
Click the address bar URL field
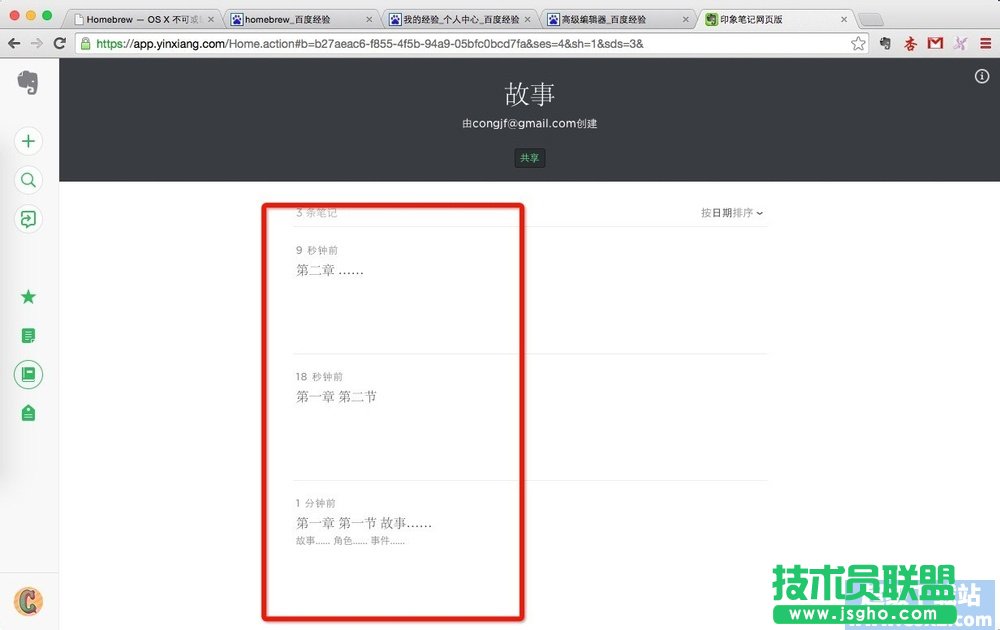click(x=472, y=43)
